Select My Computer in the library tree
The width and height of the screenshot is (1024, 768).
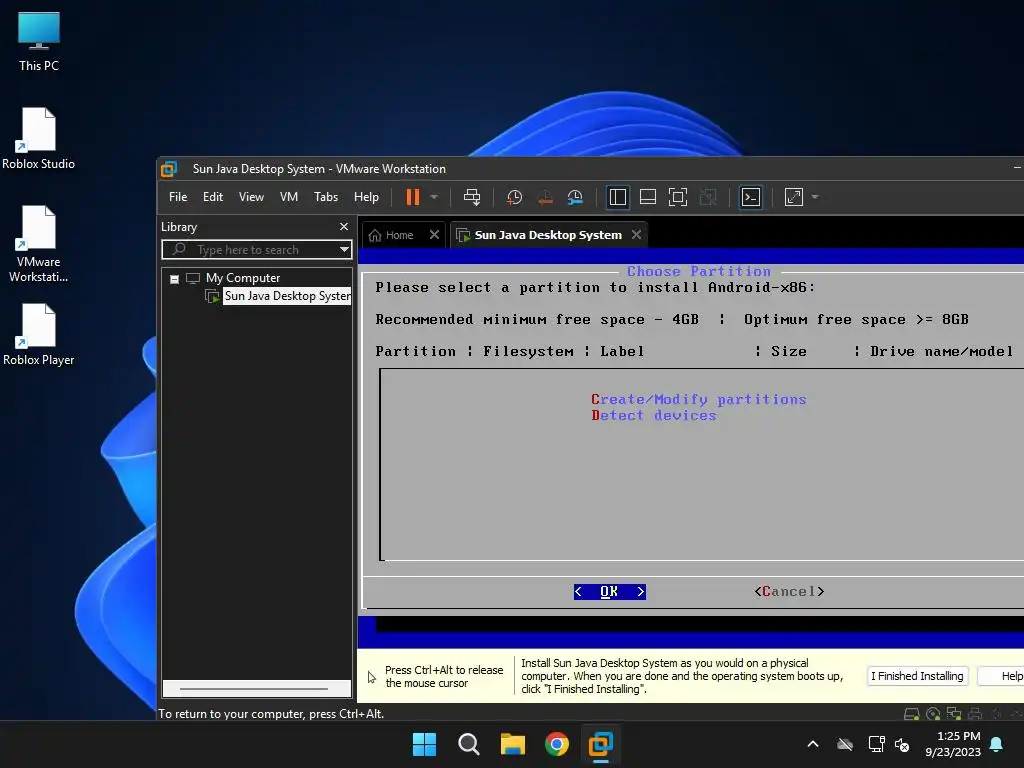tap(242, 278)
